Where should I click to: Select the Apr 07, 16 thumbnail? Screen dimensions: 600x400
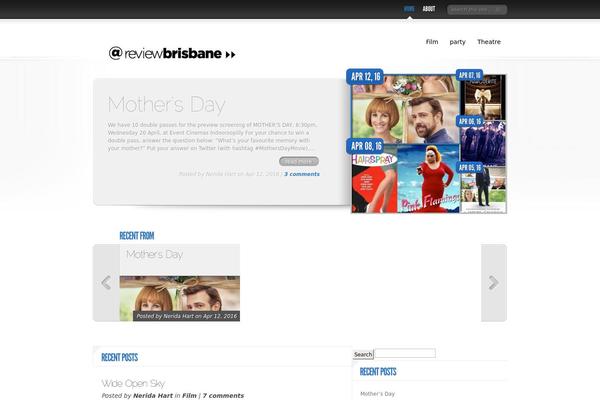tap(483, 98)
